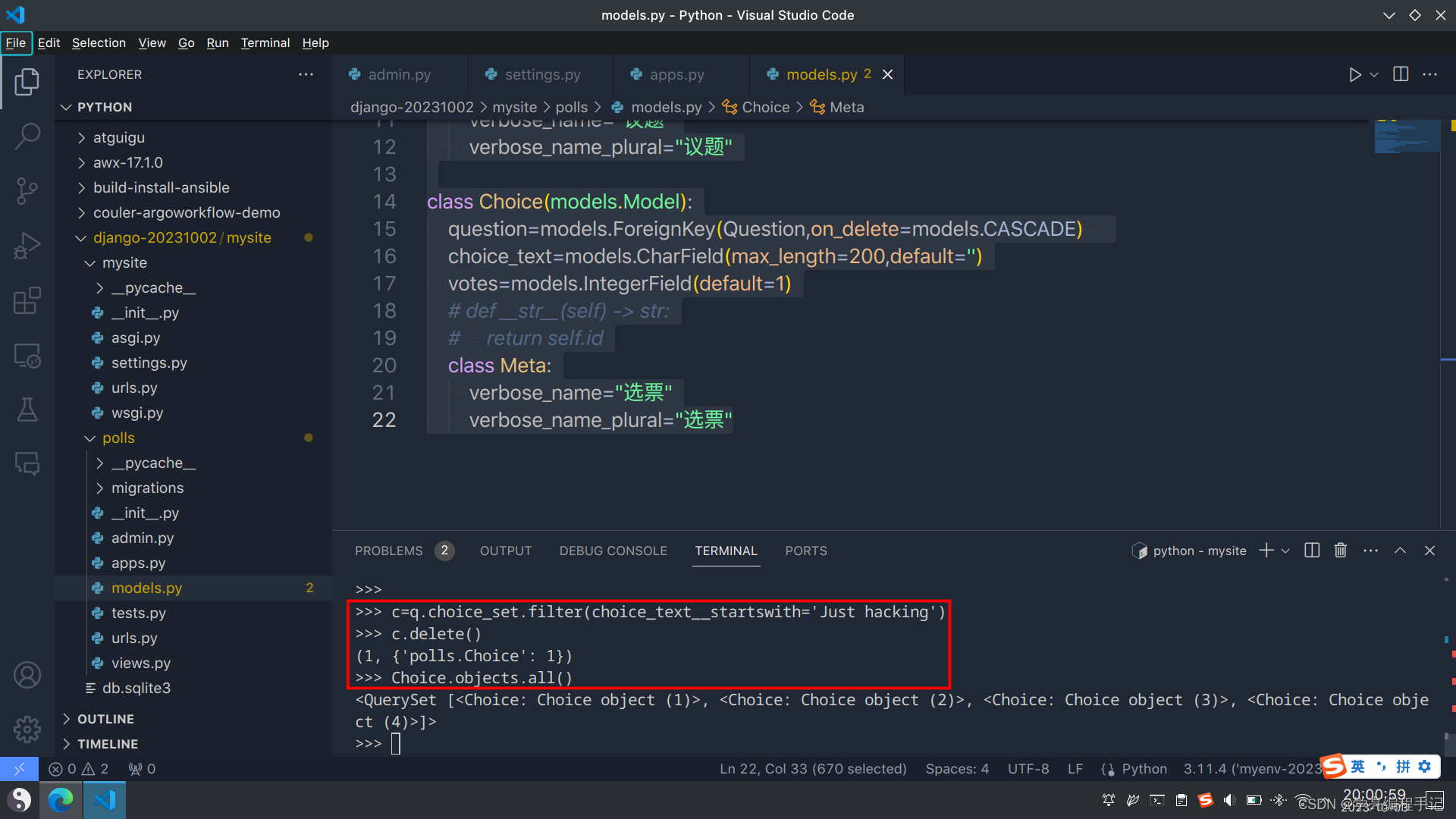
Task: Split the editor to the right
Action: 1401,74
